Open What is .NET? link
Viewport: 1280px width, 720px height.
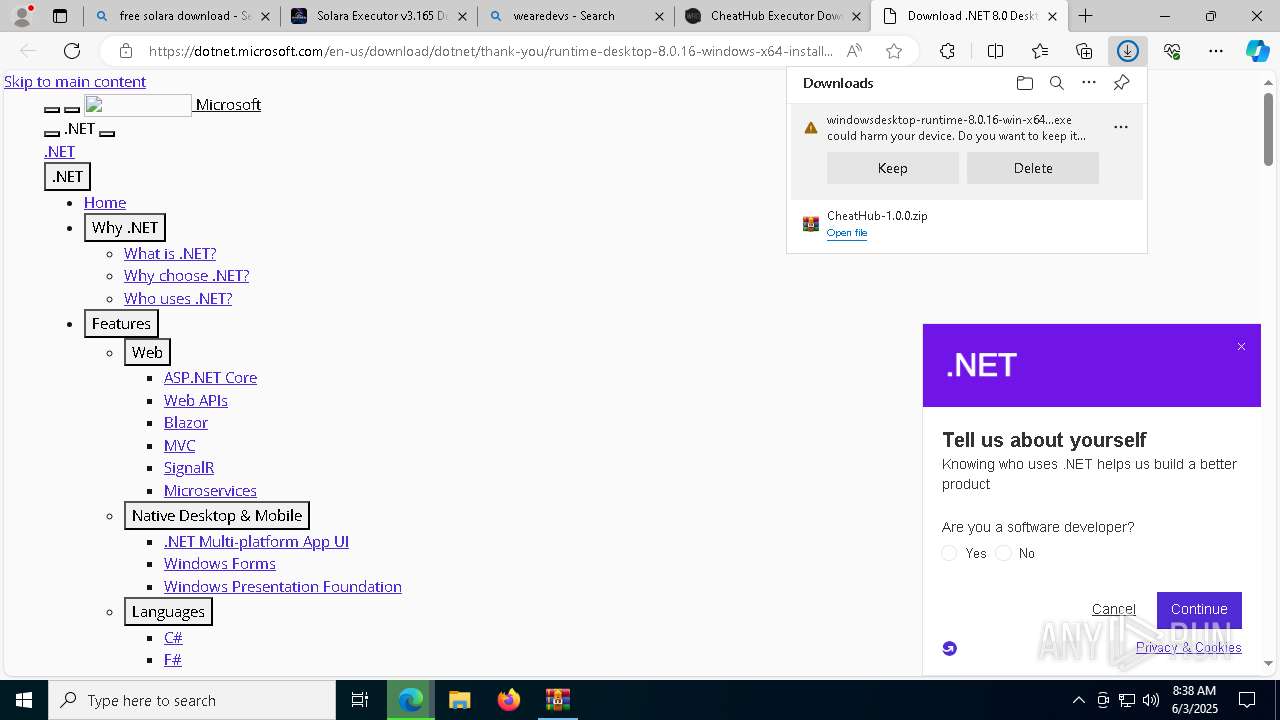coord(170,254)
